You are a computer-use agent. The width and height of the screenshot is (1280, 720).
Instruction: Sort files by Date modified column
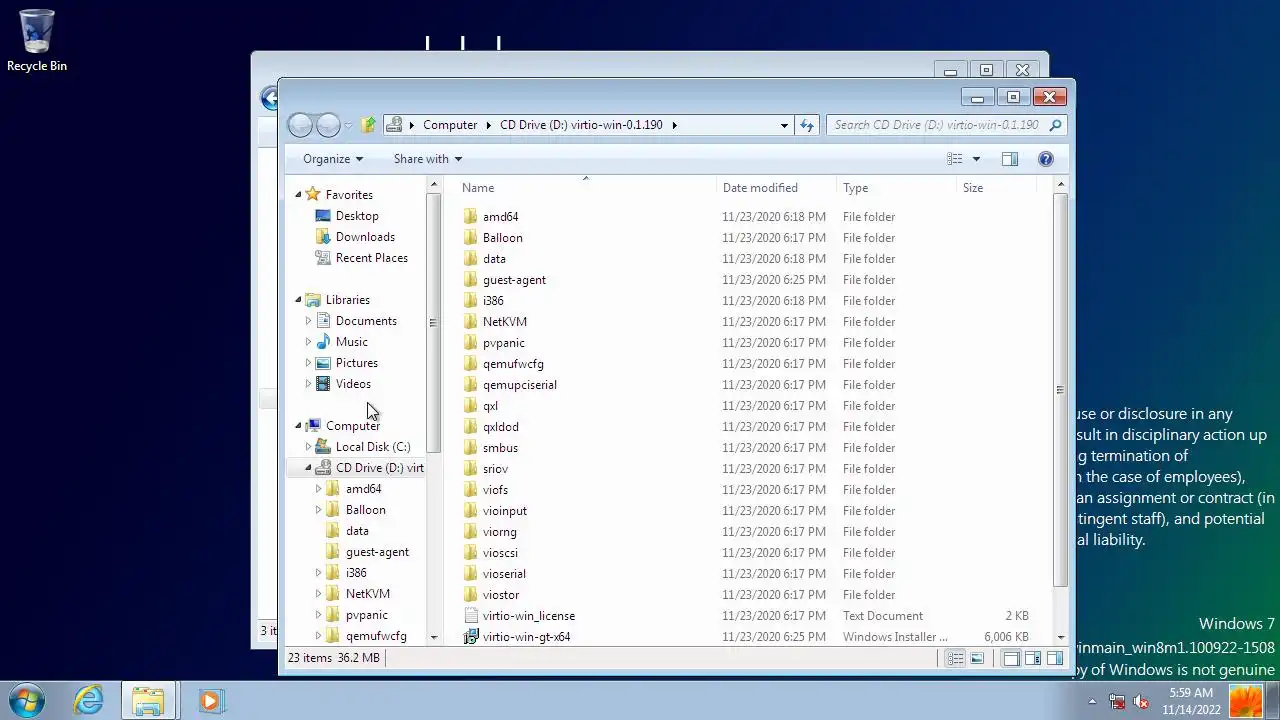(777, 188)
